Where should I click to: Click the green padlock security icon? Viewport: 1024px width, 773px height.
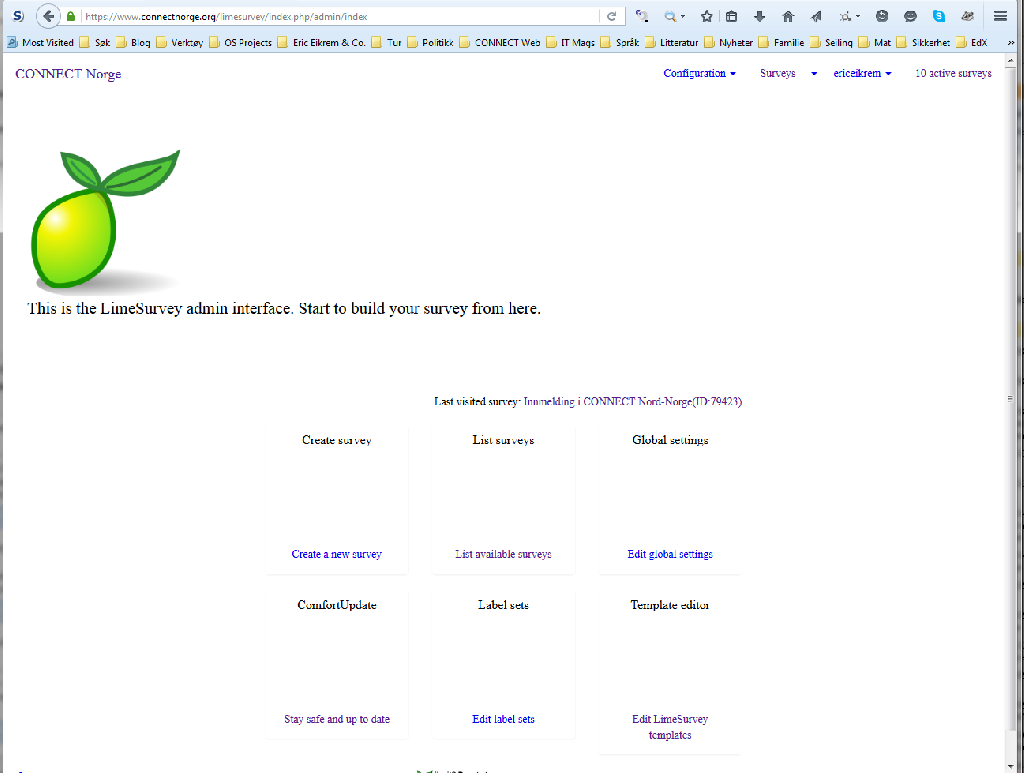pyautogui.click(x=71, y=16)
